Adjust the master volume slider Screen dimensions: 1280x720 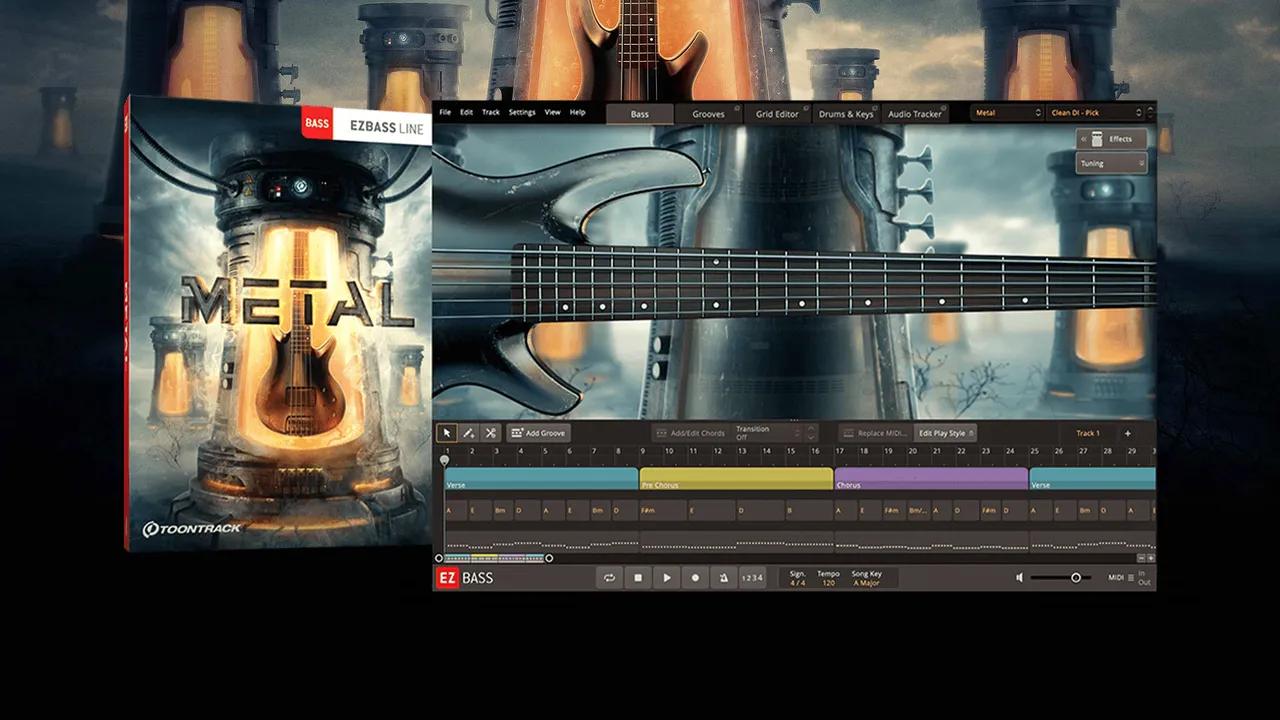point(1061,578)
